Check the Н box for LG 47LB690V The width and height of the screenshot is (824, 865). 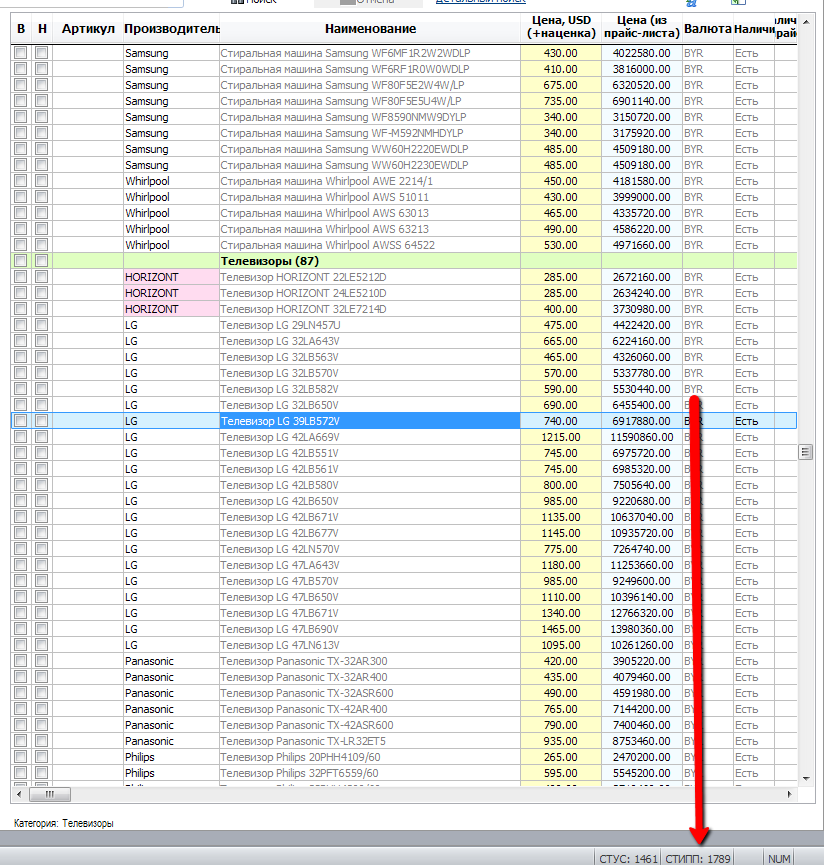[41, 629]
